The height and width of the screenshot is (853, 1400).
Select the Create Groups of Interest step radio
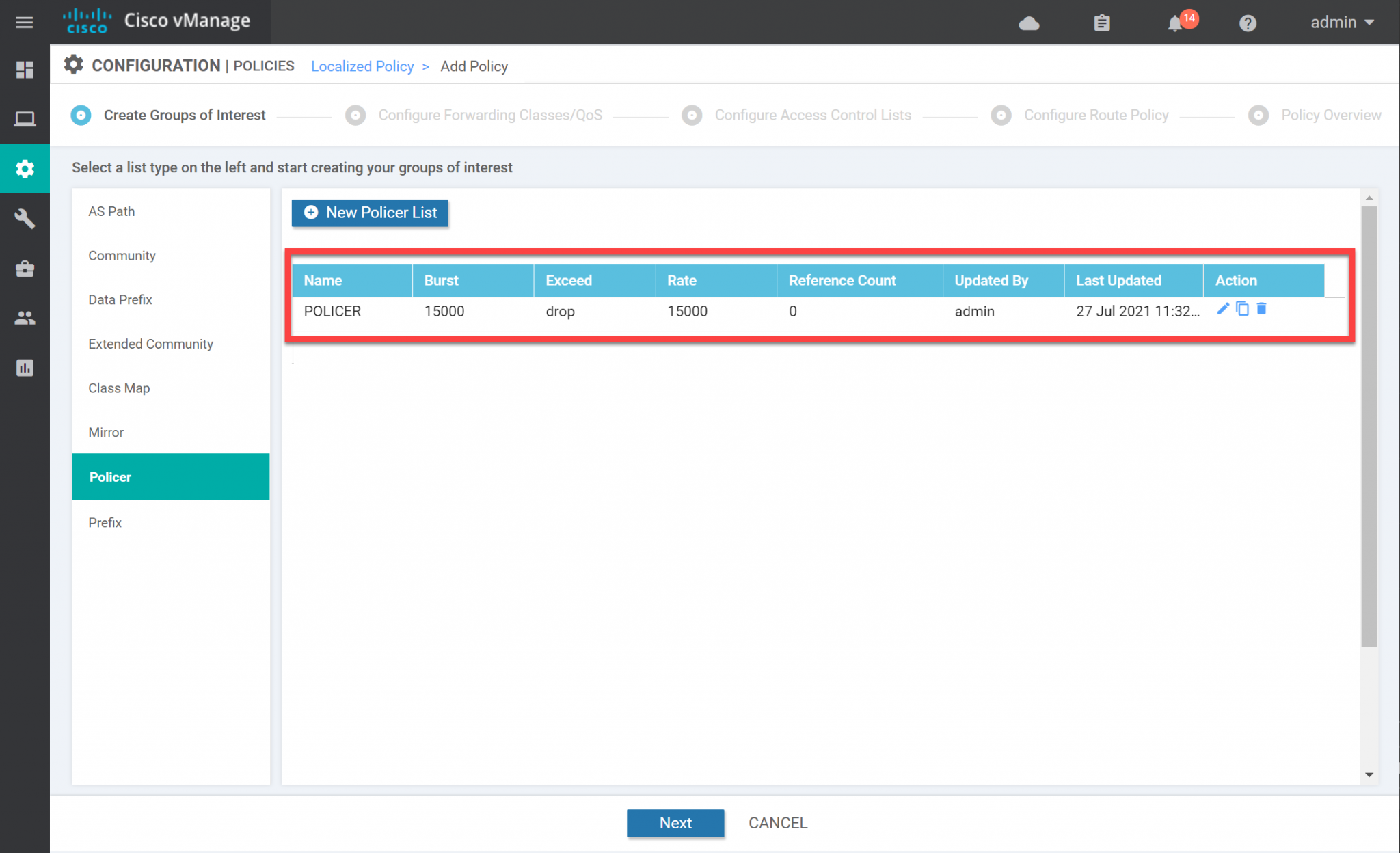(81, 115)
